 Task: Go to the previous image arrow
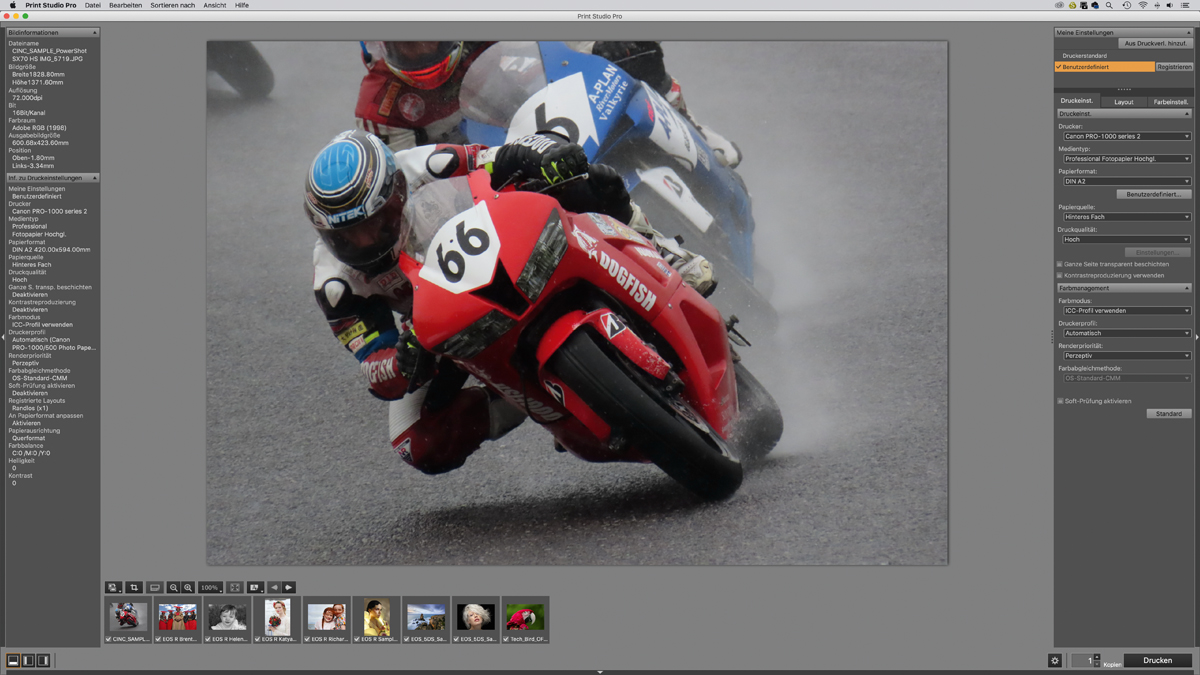click(274, 588)
